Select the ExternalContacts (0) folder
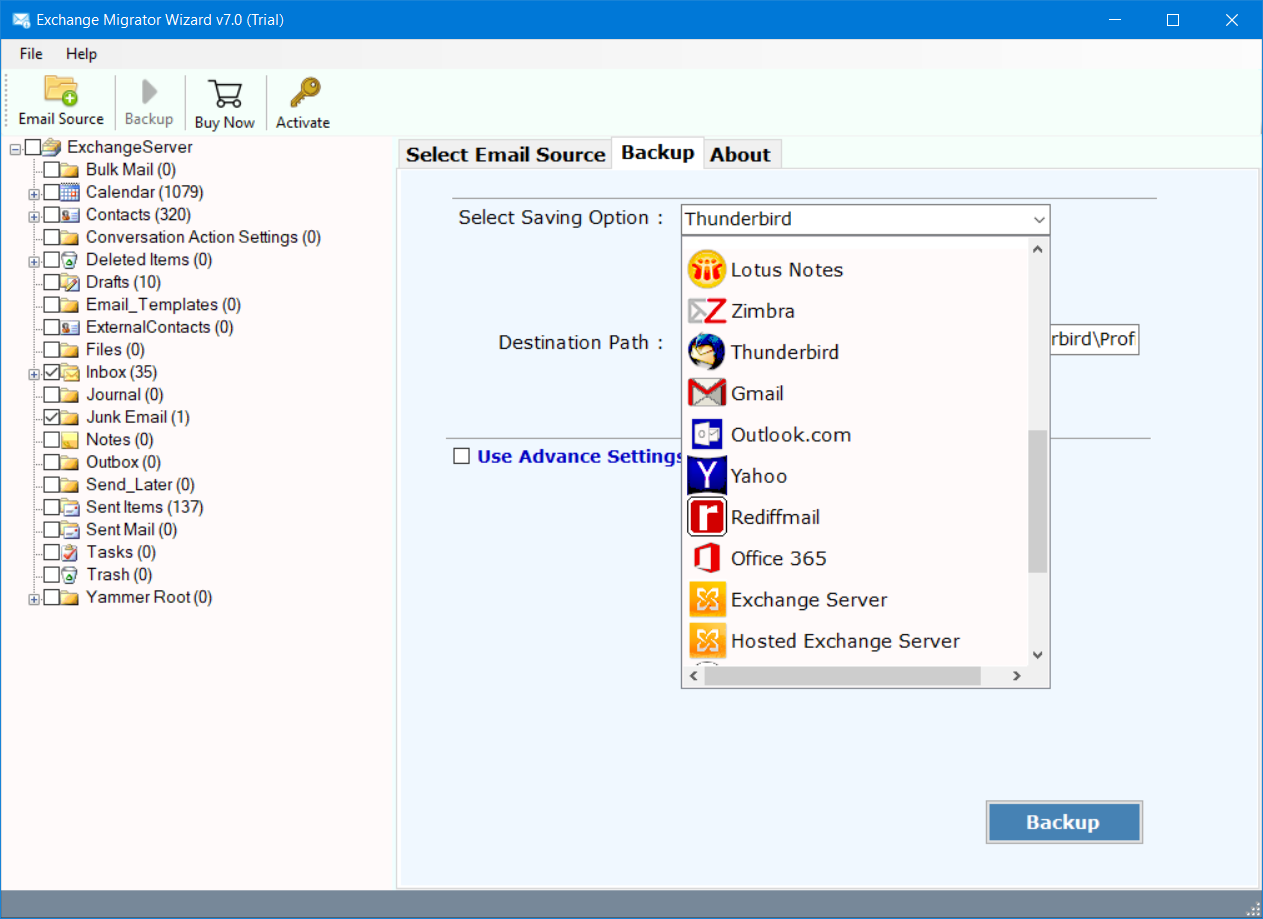The image size is (1263, 919). click(x=160, y=327)
